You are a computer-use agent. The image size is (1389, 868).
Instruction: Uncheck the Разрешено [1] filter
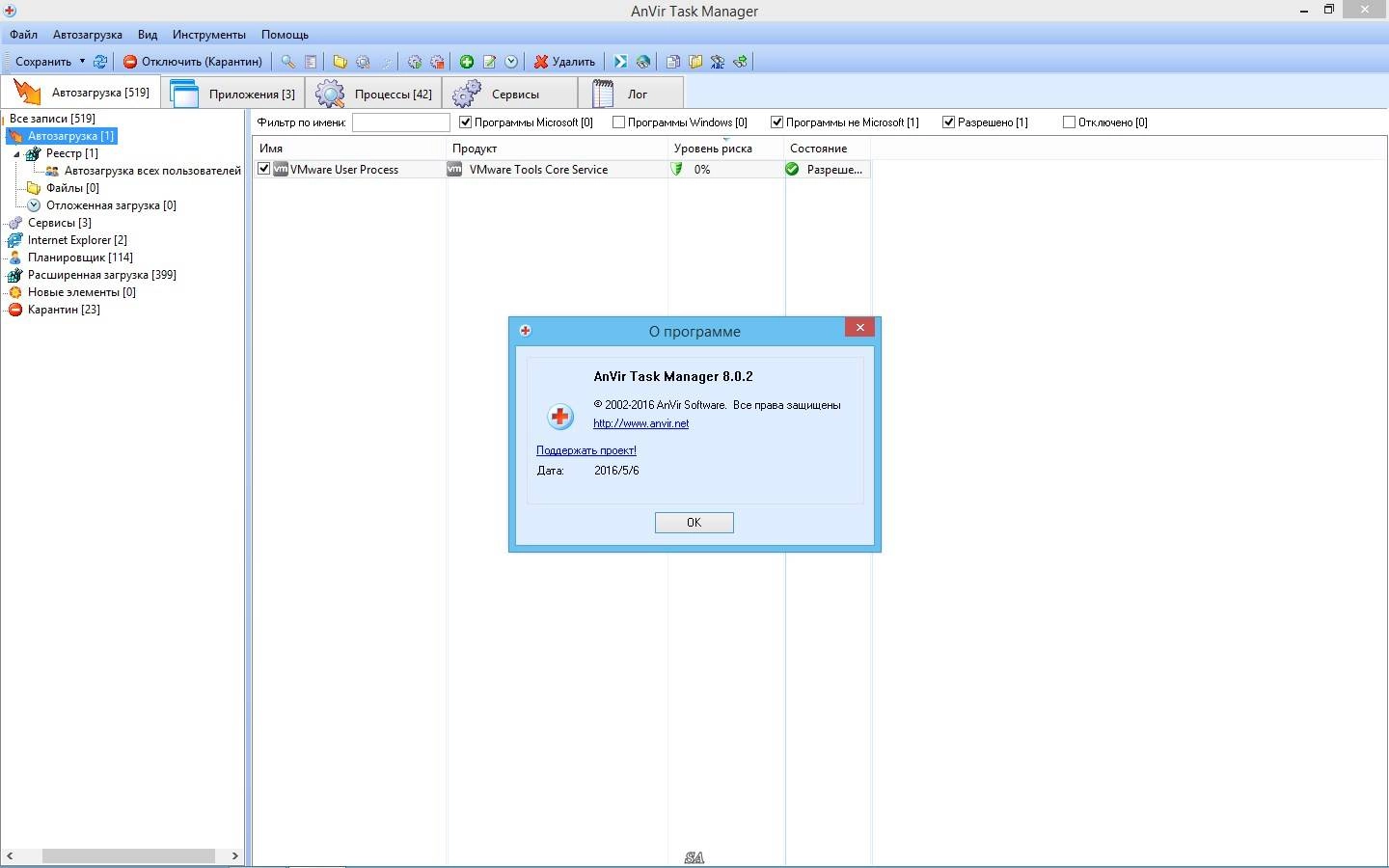949,122
